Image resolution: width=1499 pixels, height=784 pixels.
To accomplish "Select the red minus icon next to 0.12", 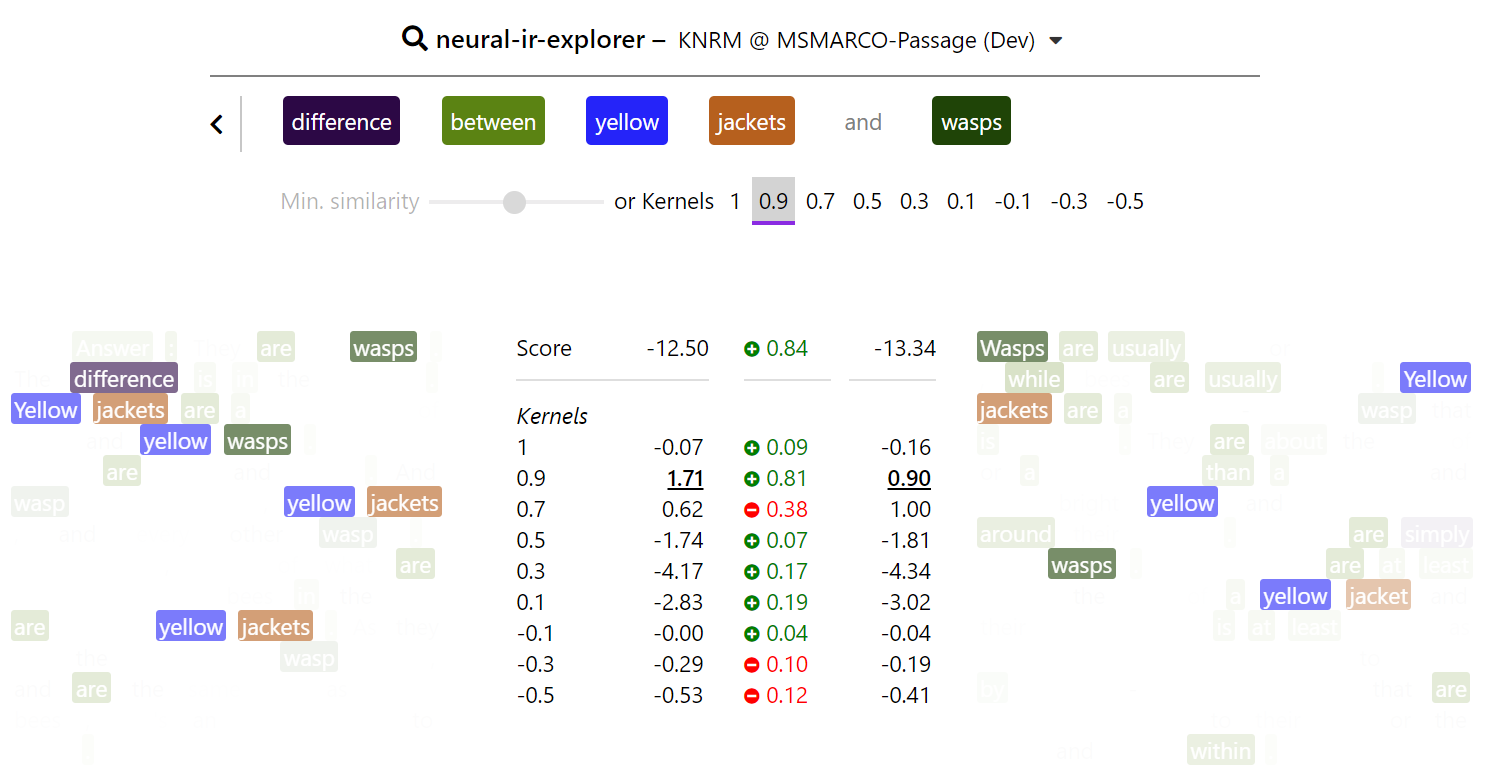I will pyautogui.click(x=752, y=695).
